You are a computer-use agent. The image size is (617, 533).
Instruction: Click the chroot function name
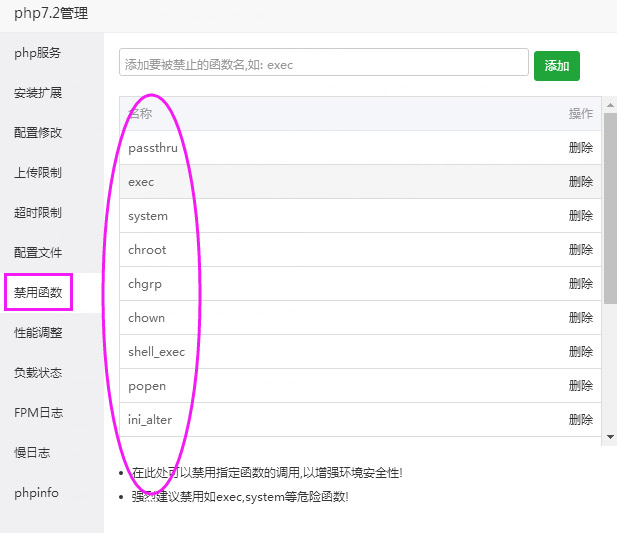[x=147, y=249]
